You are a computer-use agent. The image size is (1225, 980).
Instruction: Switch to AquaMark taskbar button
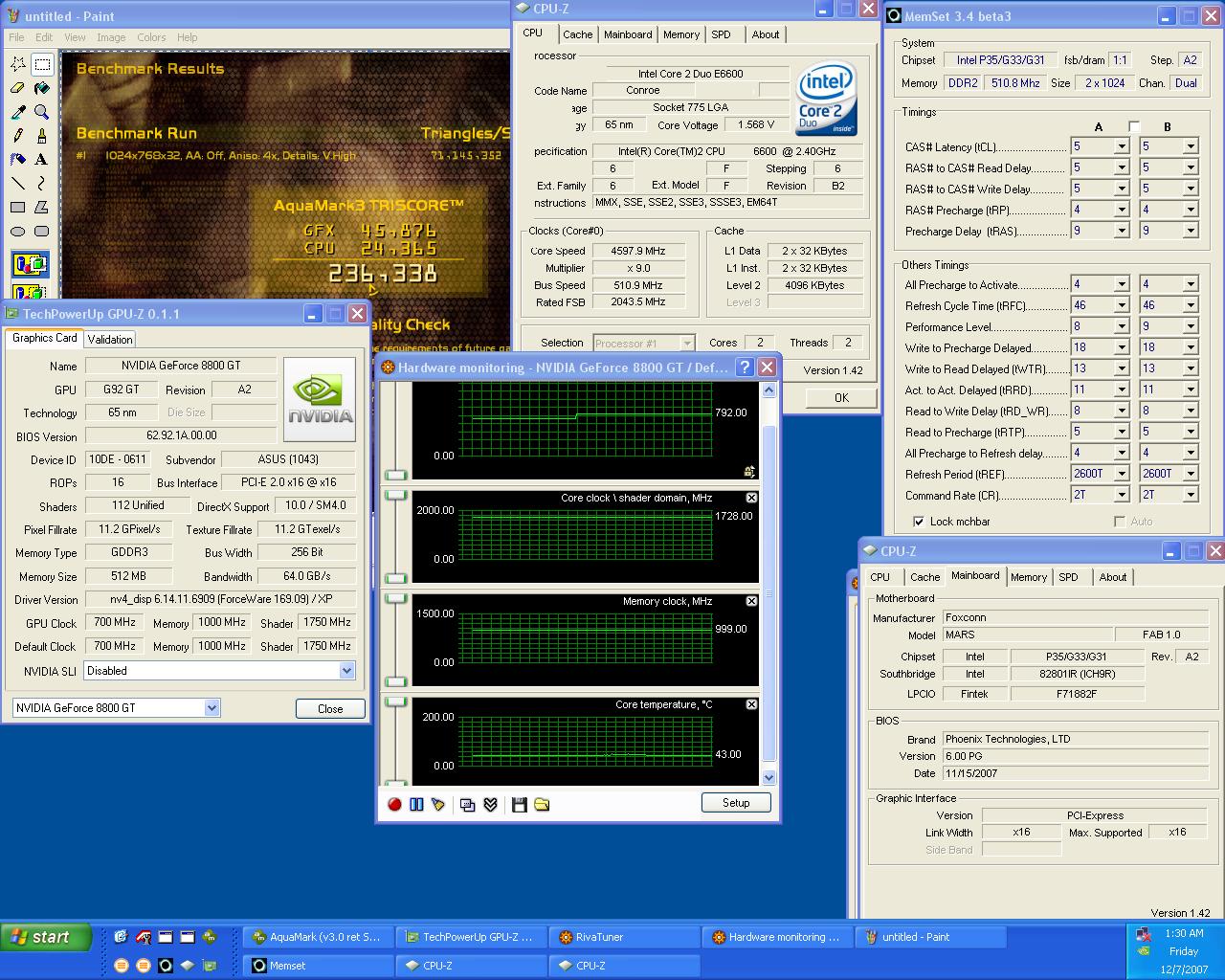click(x=317, y=938)
